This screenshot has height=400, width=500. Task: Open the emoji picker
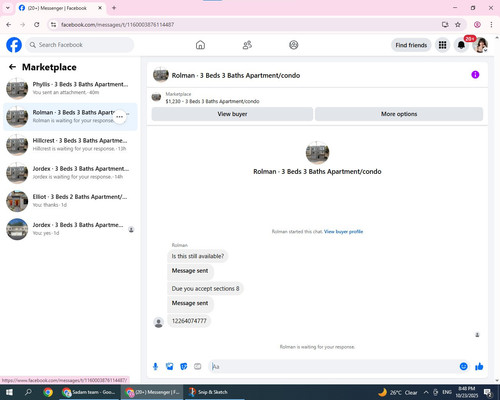[463, 367]
